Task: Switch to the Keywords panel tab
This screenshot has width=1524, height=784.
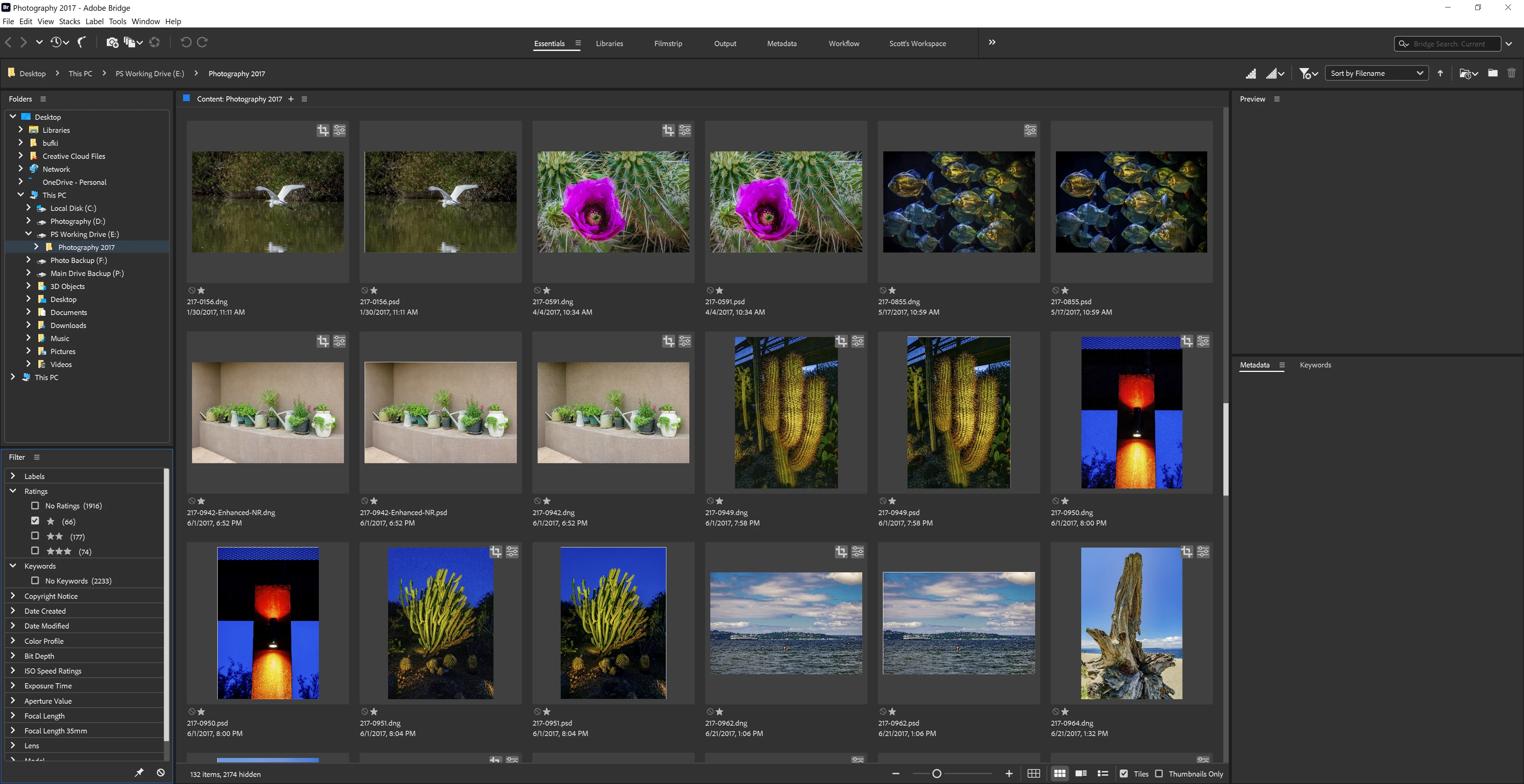Action: pyautogui.click(x=1315, y=365)
